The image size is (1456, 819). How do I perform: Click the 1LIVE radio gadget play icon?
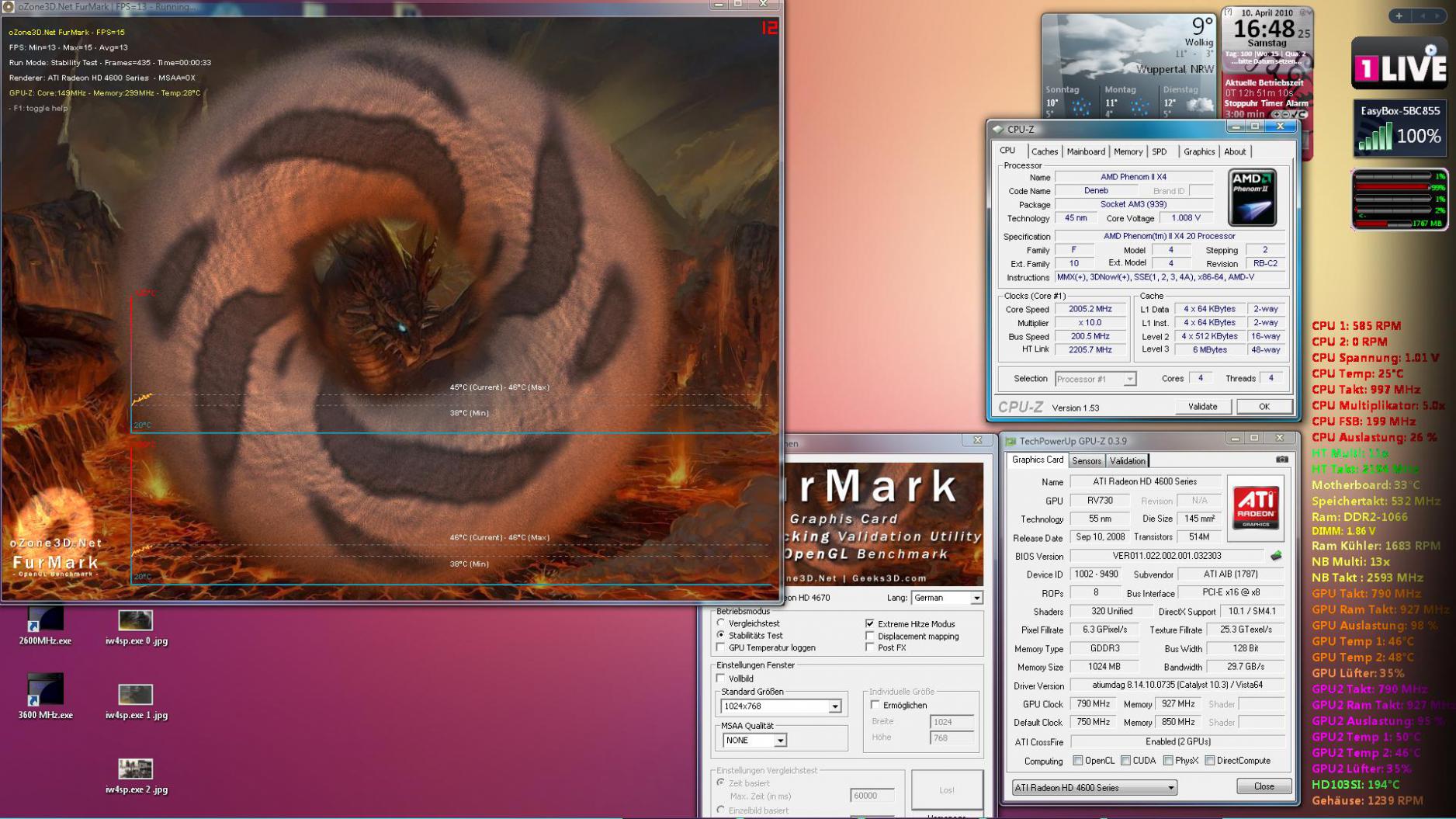tap(1430, 50)
